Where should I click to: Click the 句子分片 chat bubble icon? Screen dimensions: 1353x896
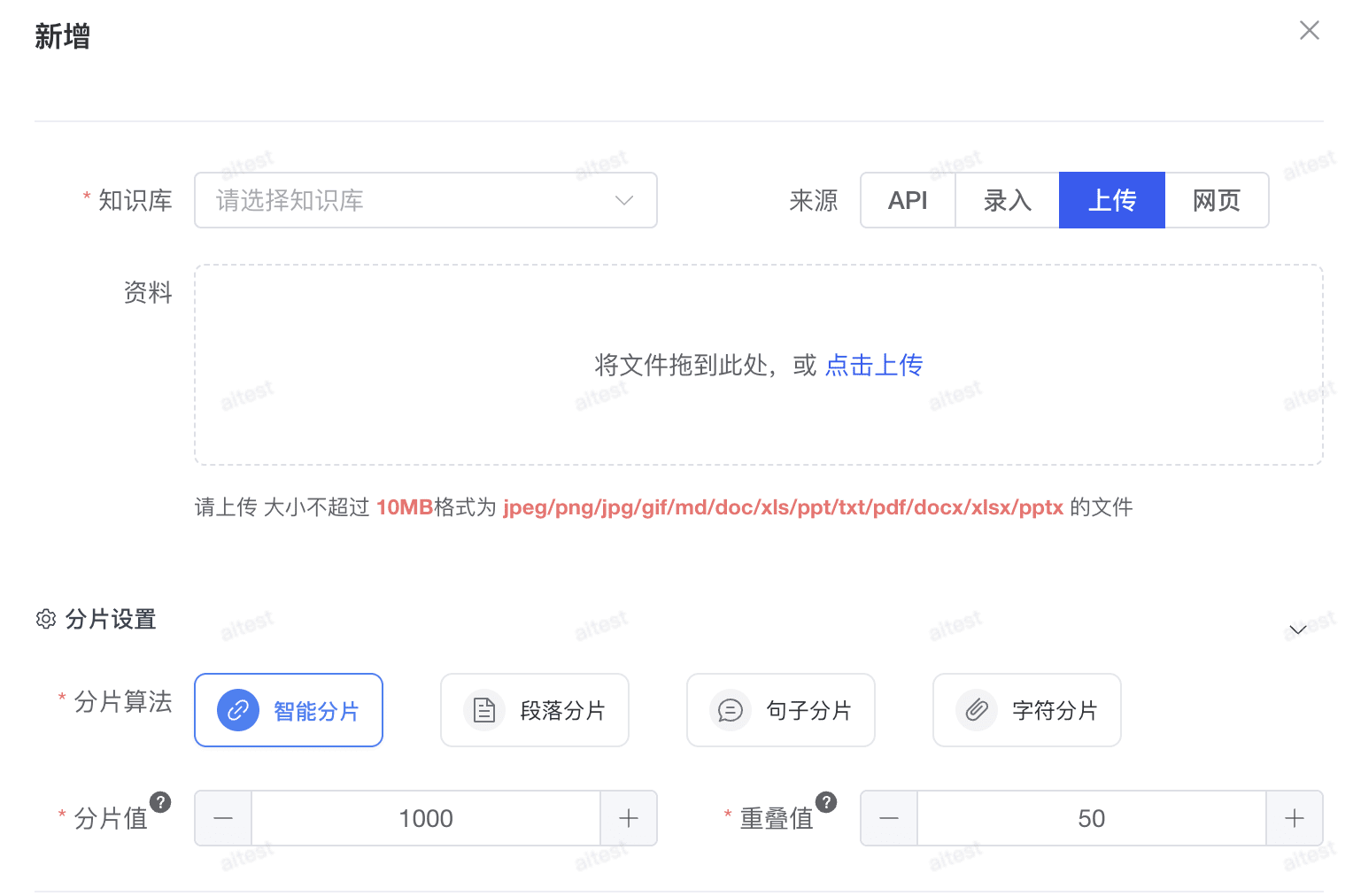click(x=731, y=710)
